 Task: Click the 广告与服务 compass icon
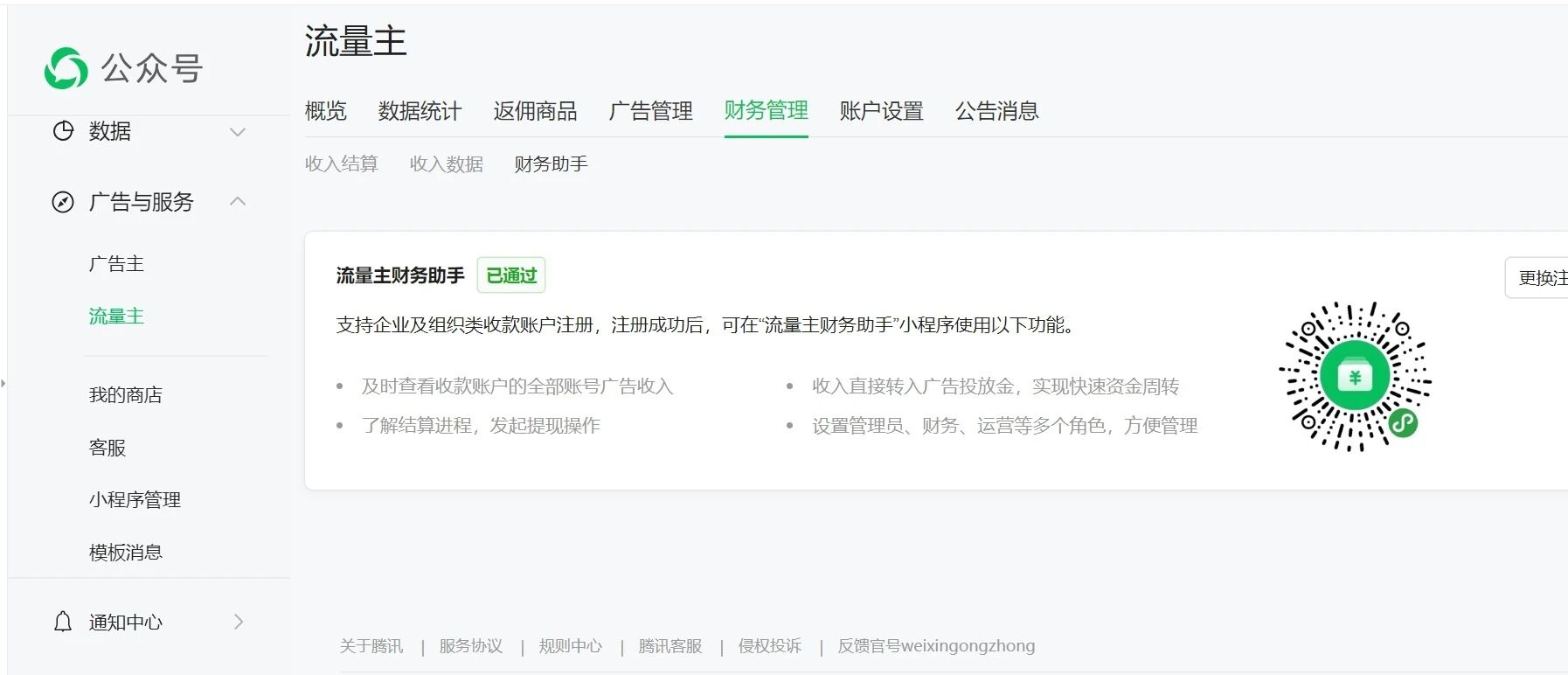63,202
